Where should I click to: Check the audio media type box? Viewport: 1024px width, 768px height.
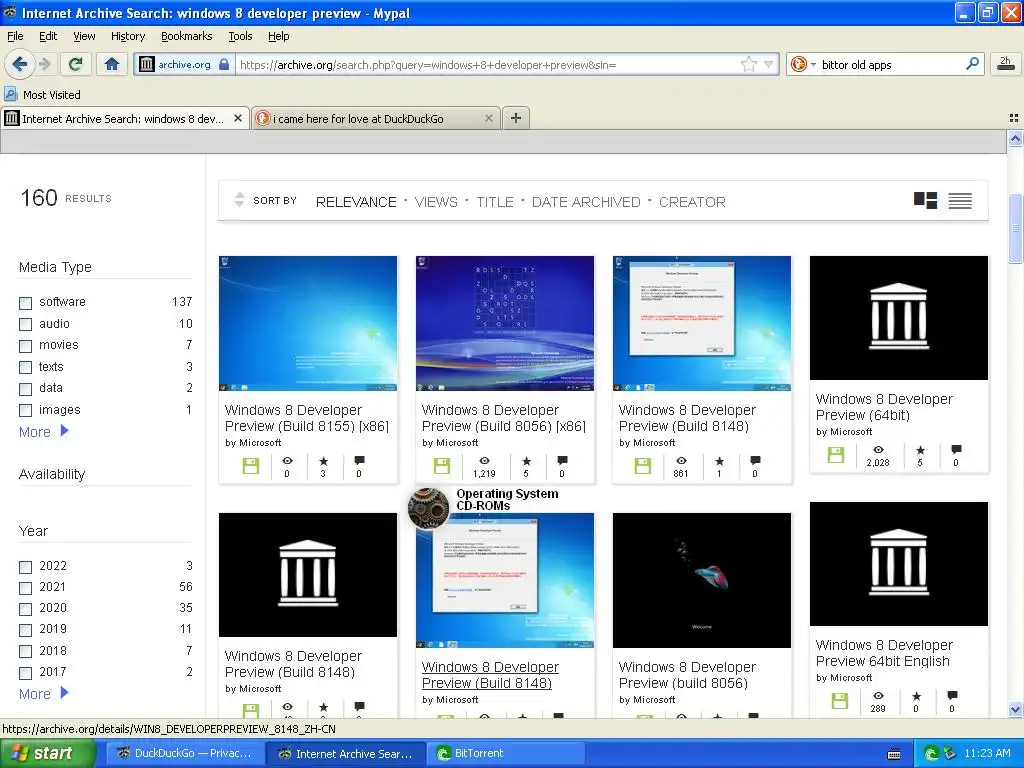25,325
